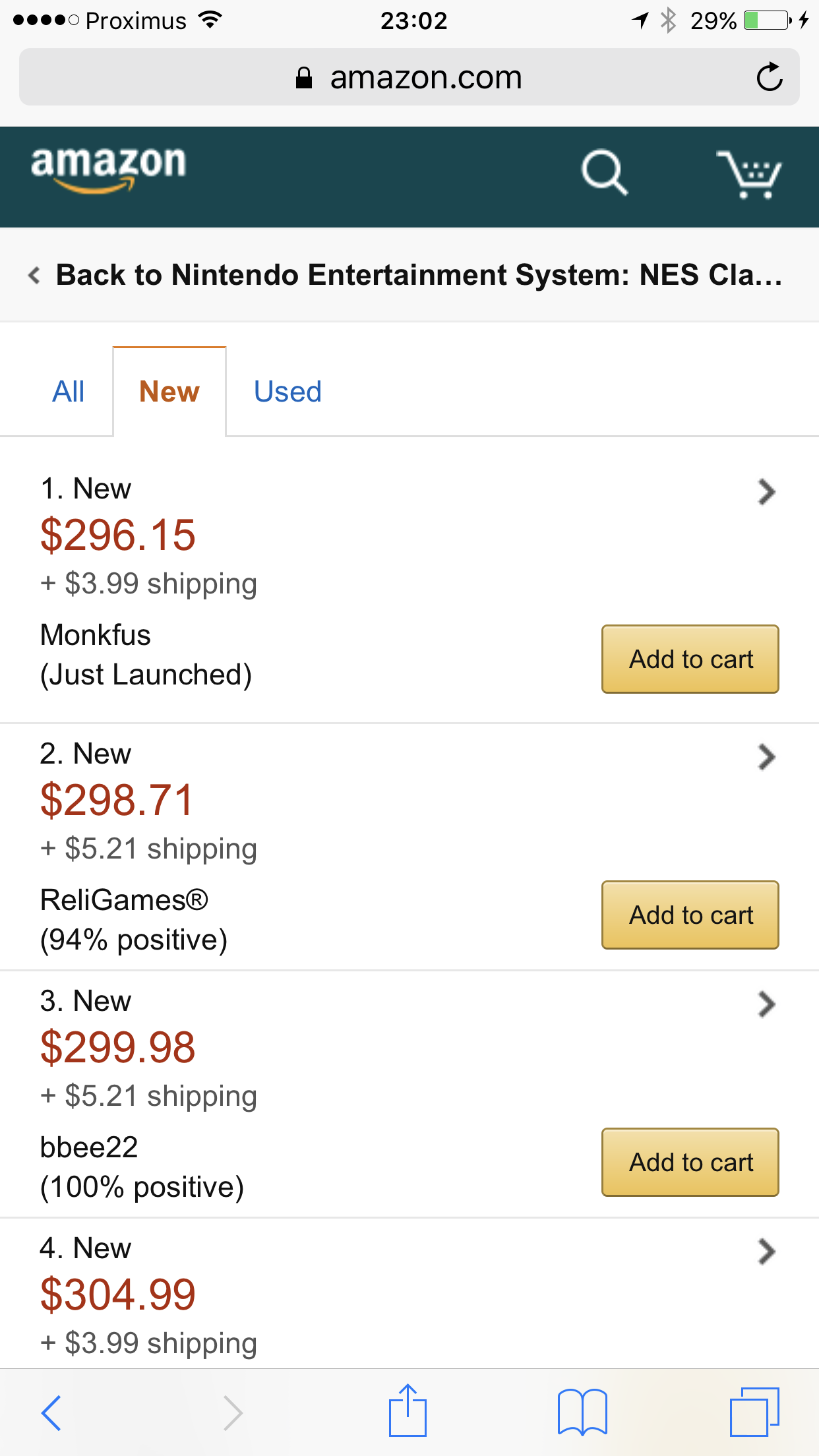Select the New offers tab
Viewport: 819px width, 1456px height.
169,392
